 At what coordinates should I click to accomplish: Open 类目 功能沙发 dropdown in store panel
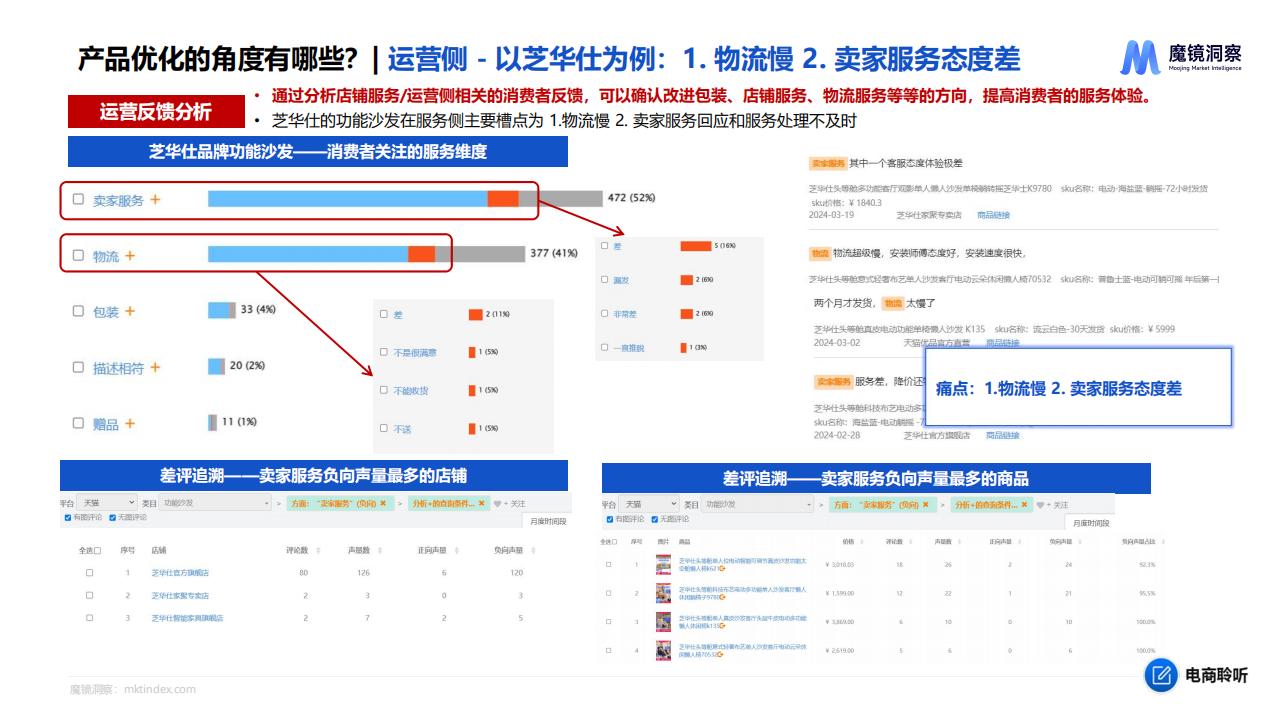point(215,503)
